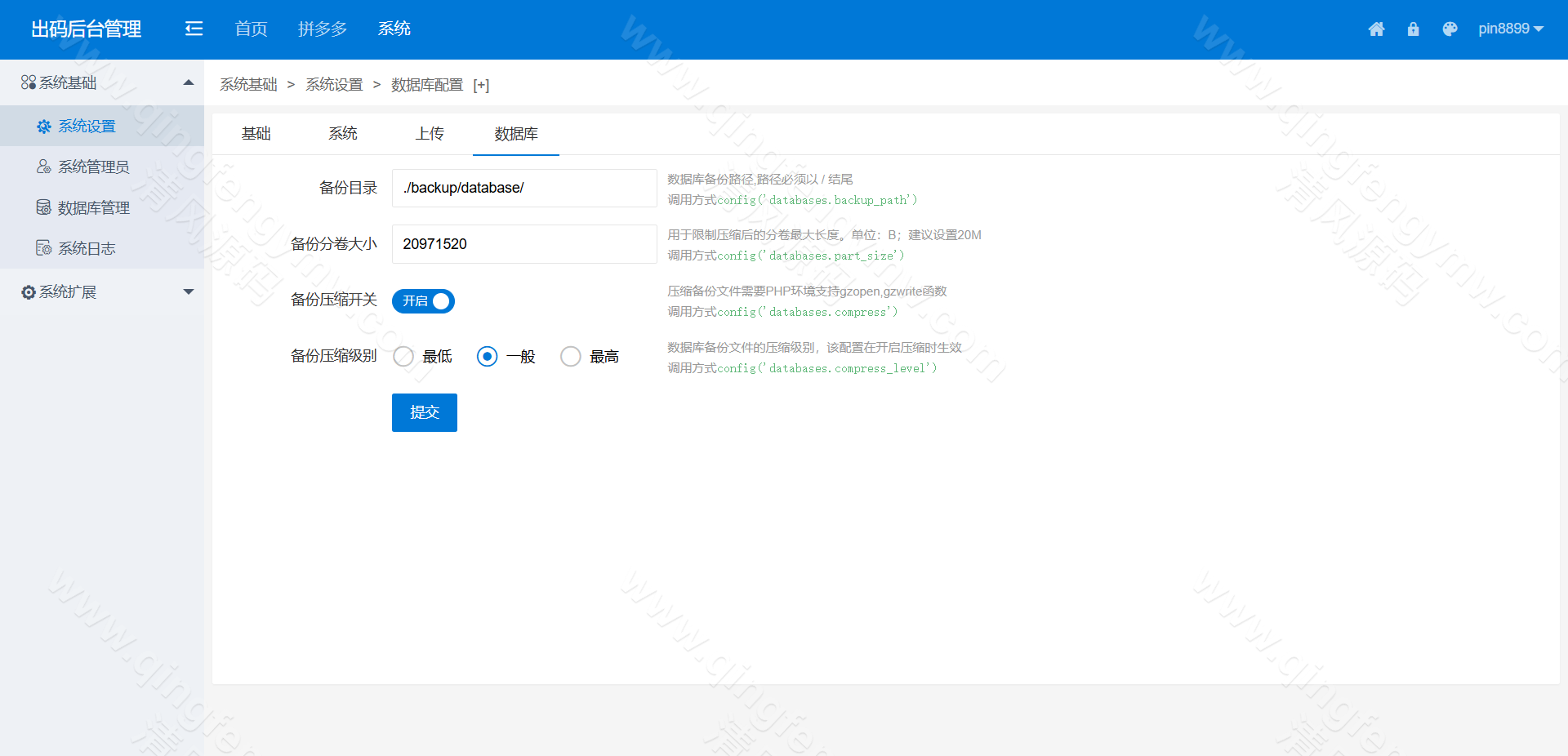Screen dimensions: 1568x756
Task: Click the 系统管理员 admin icon
Action: click(x=42, y=167)
